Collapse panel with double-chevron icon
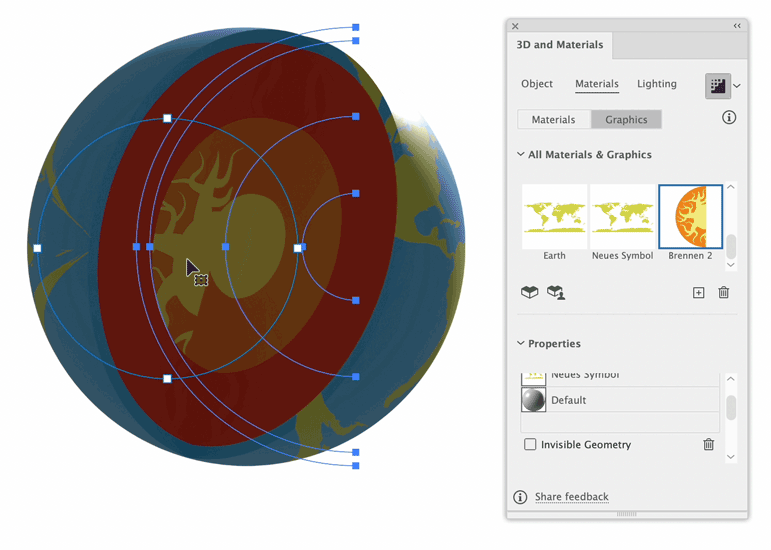Image resolution: width=771 pixels, height=550 pixels. click(737, 26)
